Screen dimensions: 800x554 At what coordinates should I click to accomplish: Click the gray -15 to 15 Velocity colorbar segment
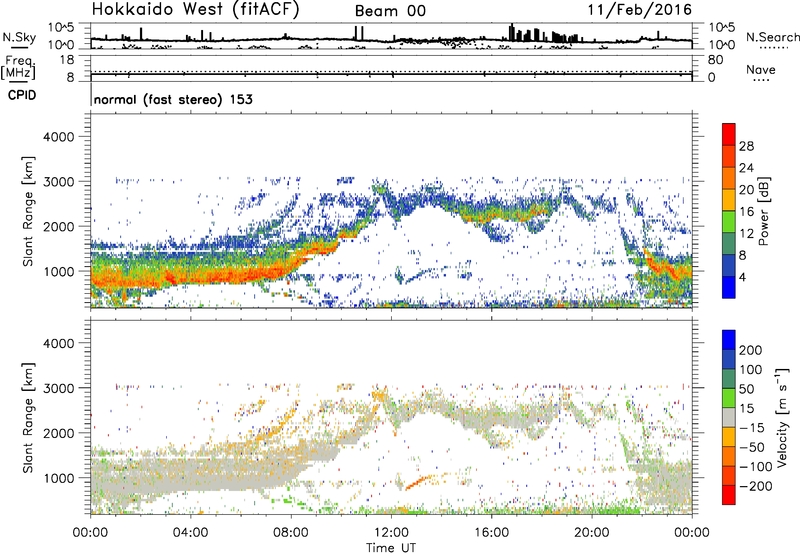coord(729,417)
